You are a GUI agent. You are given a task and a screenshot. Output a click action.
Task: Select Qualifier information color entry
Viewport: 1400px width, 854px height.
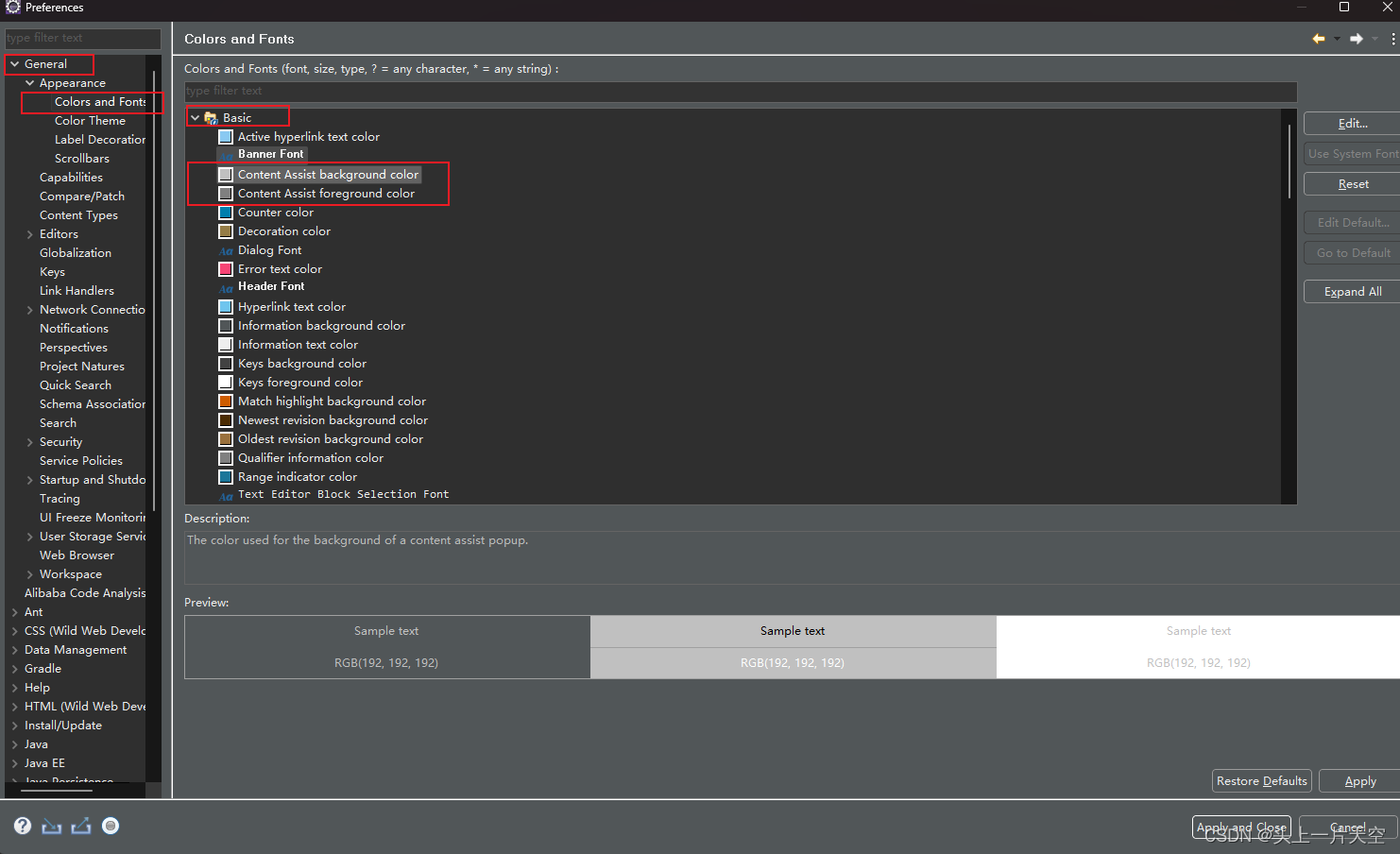[311, 458]
